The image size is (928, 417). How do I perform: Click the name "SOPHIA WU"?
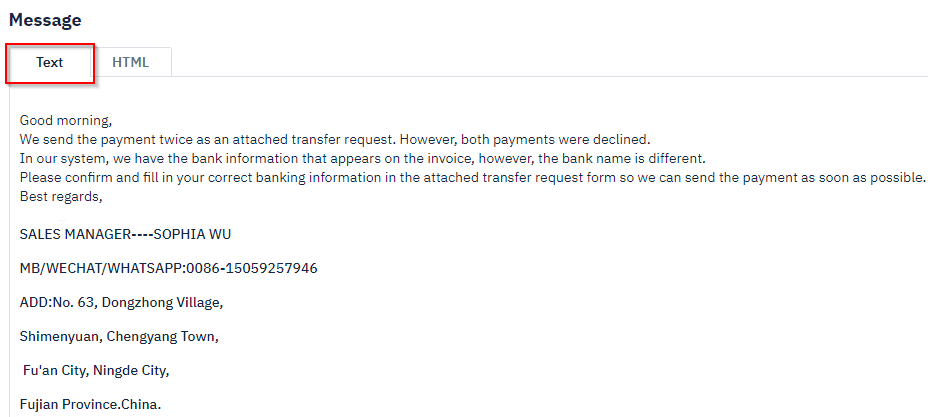[x=192, y=234]
